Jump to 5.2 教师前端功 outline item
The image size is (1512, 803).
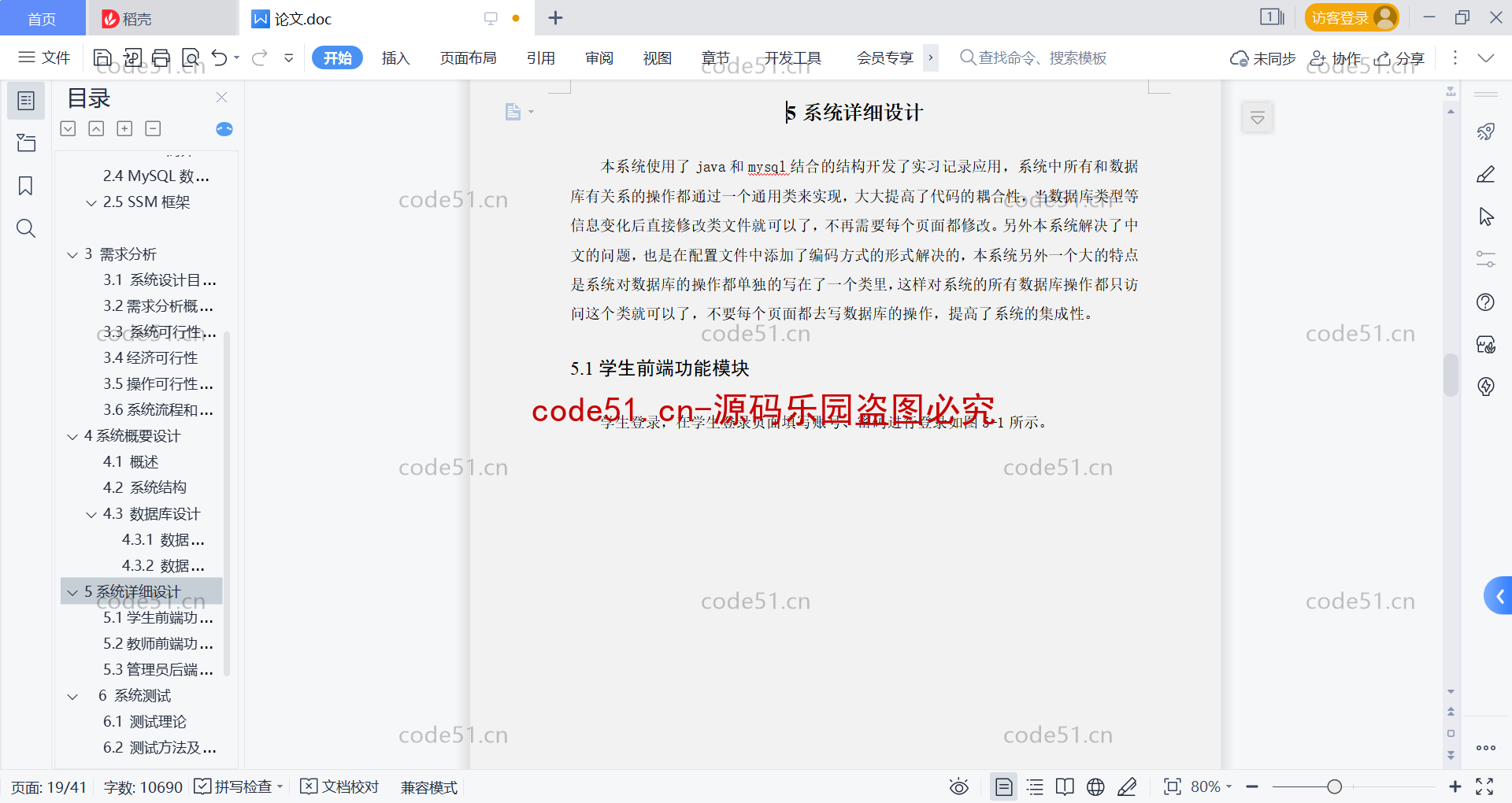157,643
